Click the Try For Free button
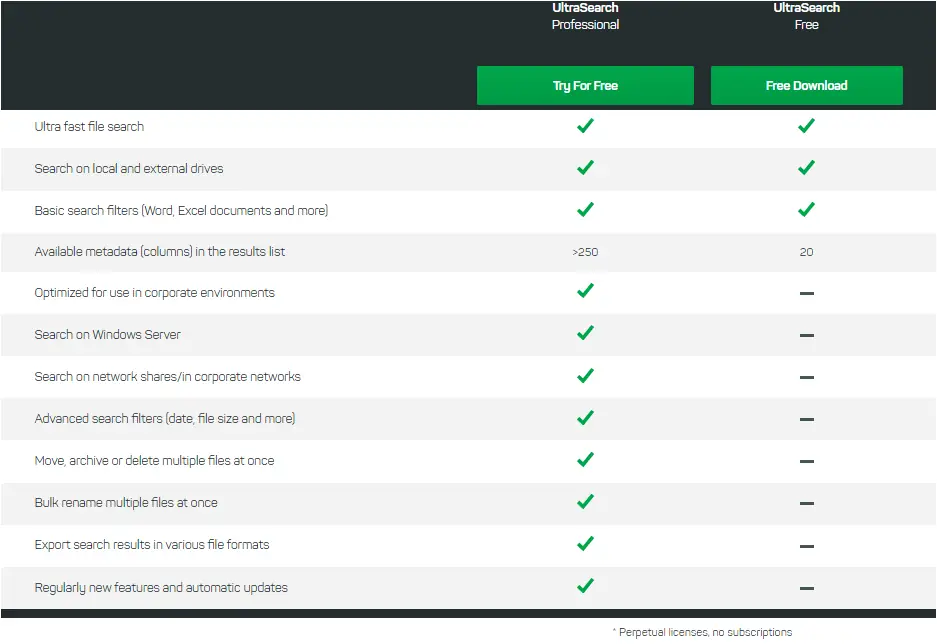The width and height of the screenshot is (937, 644). click(x=585, y=86)
